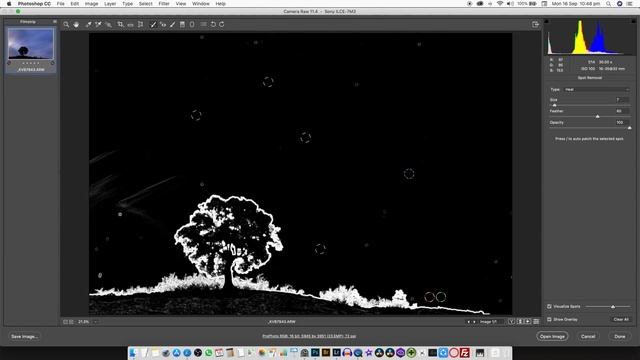Click the Feather slider handle

click(x=598, y=117)
